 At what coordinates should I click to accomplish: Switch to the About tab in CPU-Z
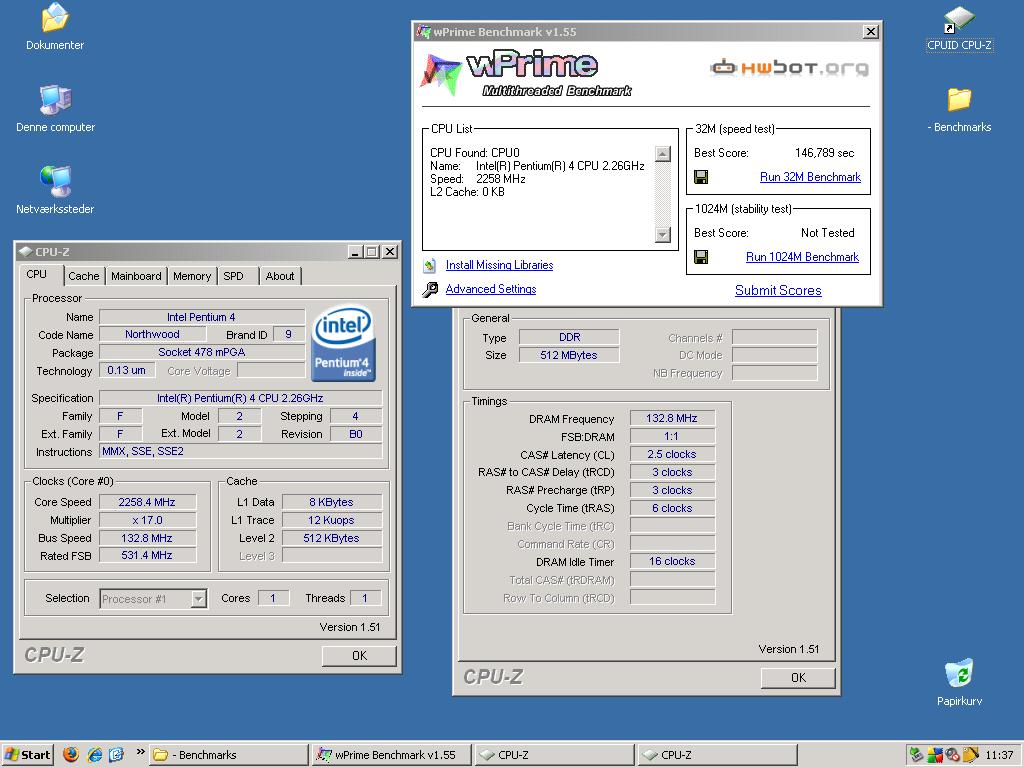pos(280,276)
